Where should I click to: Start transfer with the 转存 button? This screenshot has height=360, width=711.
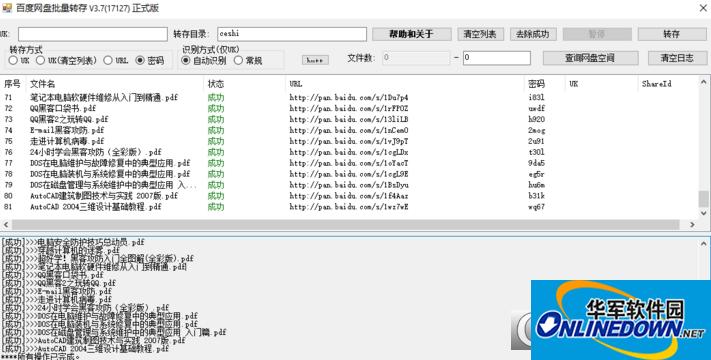coord(672,34)
